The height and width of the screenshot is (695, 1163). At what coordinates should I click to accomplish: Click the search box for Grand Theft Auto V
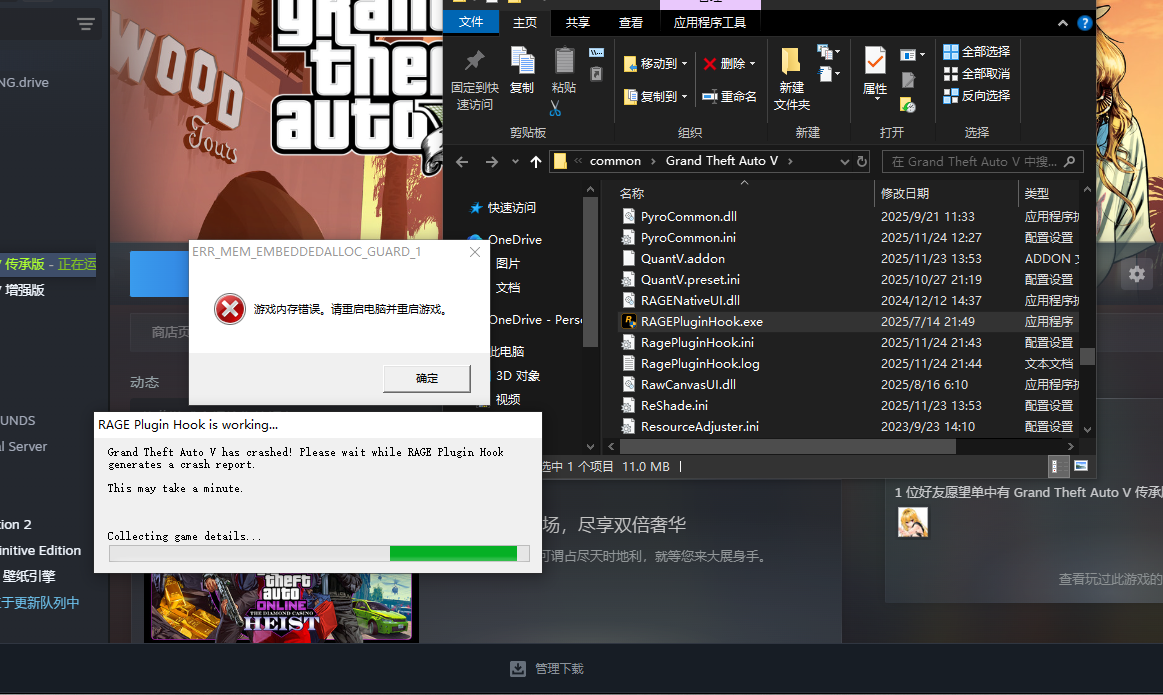(973, 161)
